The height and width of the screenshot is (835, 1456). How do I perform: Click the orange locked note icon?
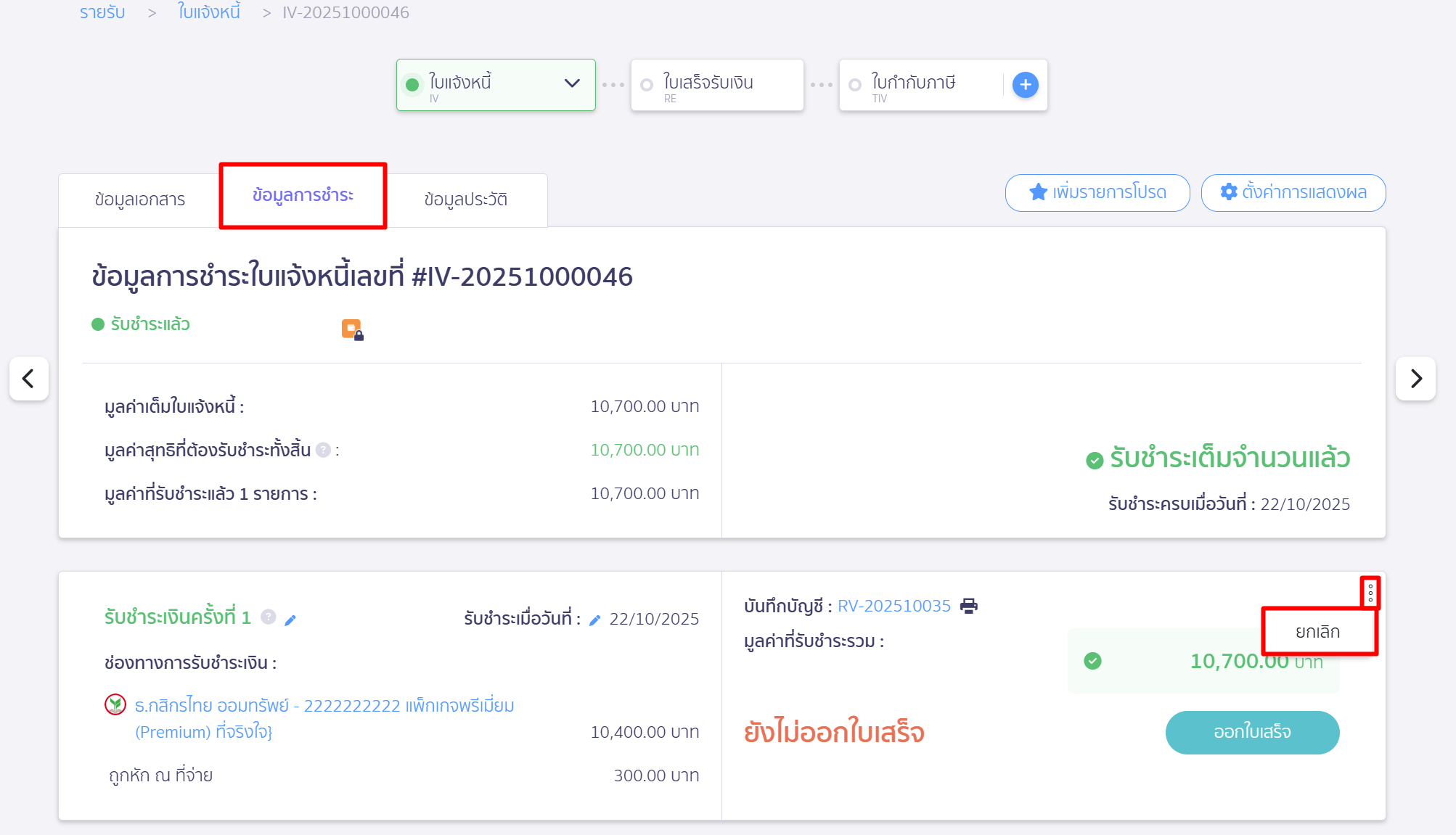pyautogui.click(x=352, y=329)
